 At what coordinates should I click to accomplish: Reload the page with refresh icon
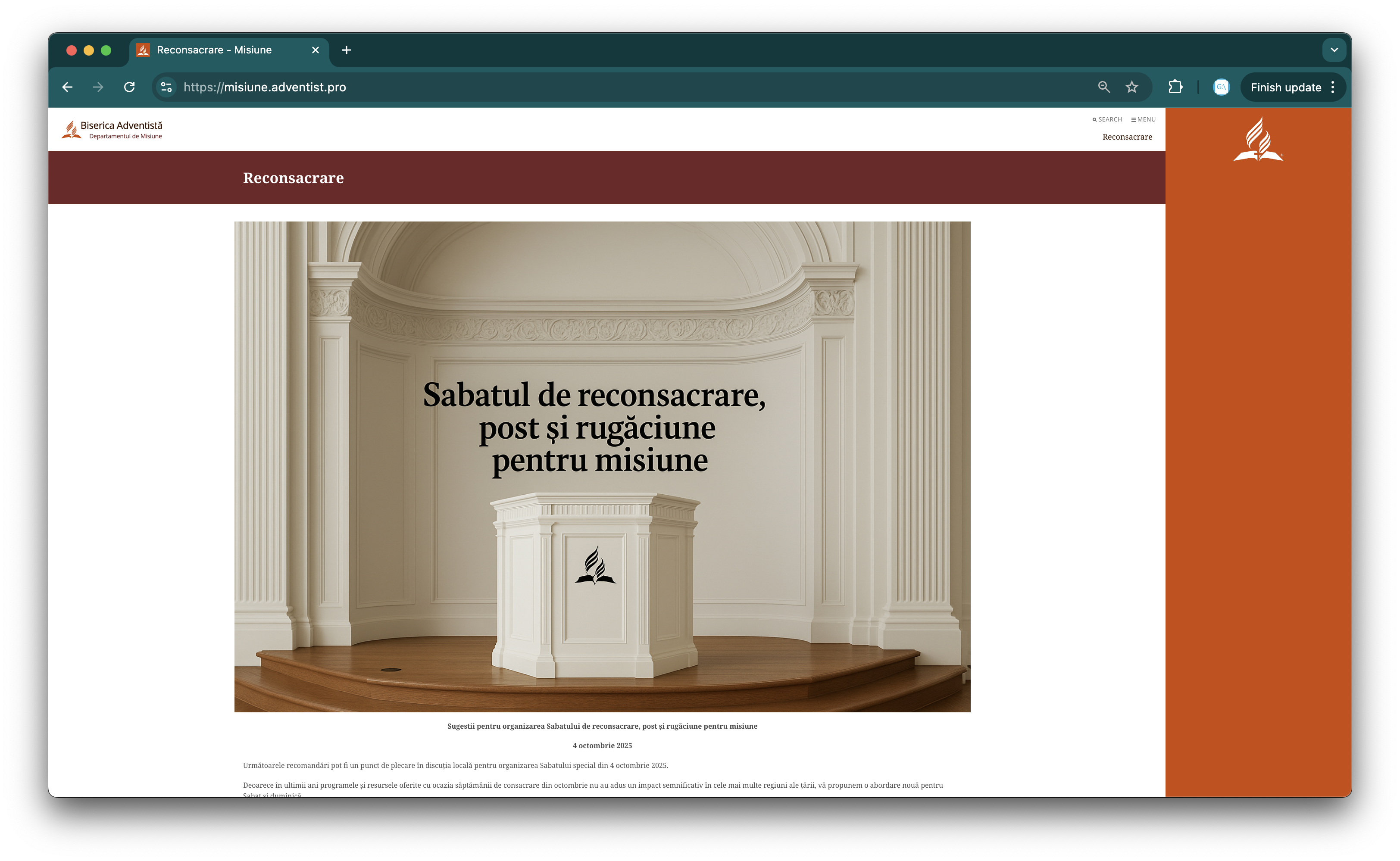[x=129, y=87]
